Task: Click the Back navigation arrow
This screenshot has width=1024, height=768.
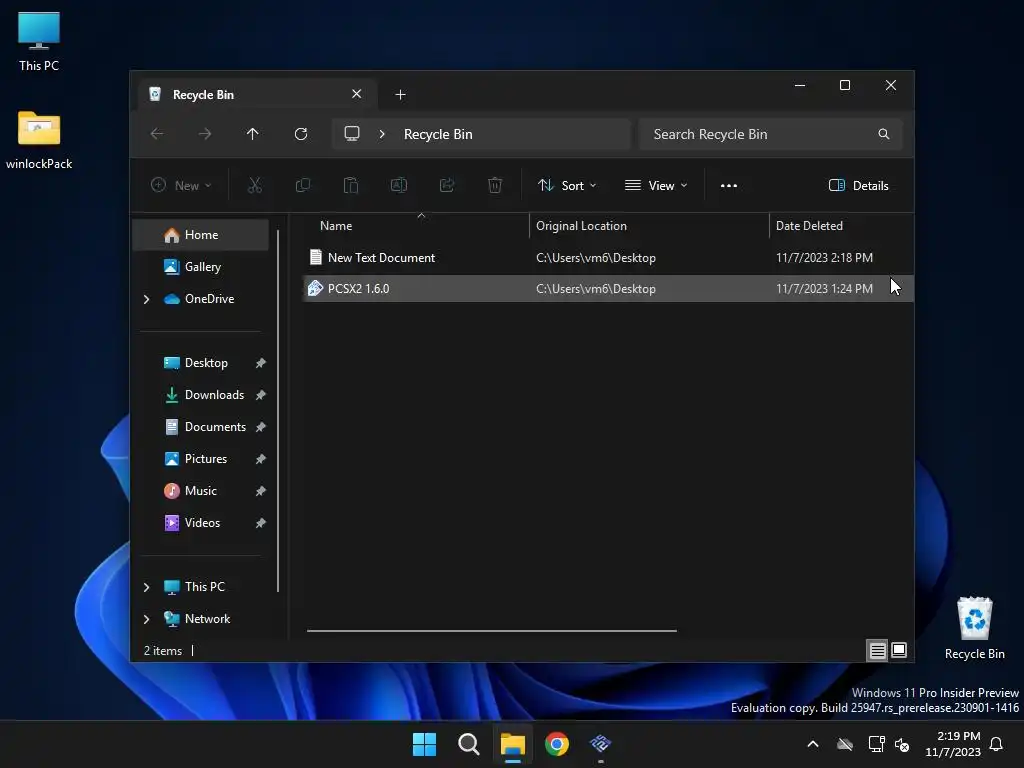Action: coord(157,134)
